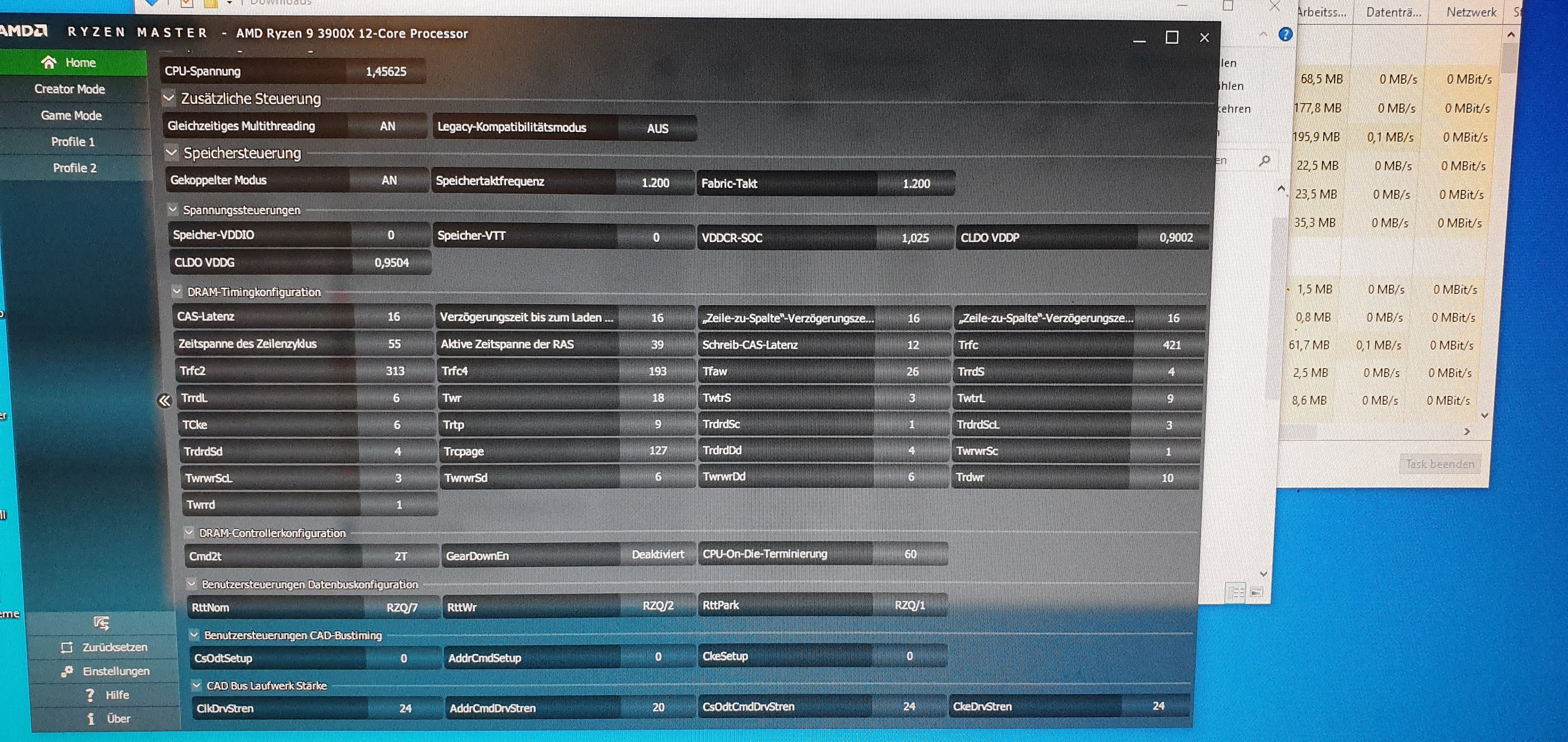Click the Über info icon
Viewport: 1568px width, 742px height.
tap(91, 718)
